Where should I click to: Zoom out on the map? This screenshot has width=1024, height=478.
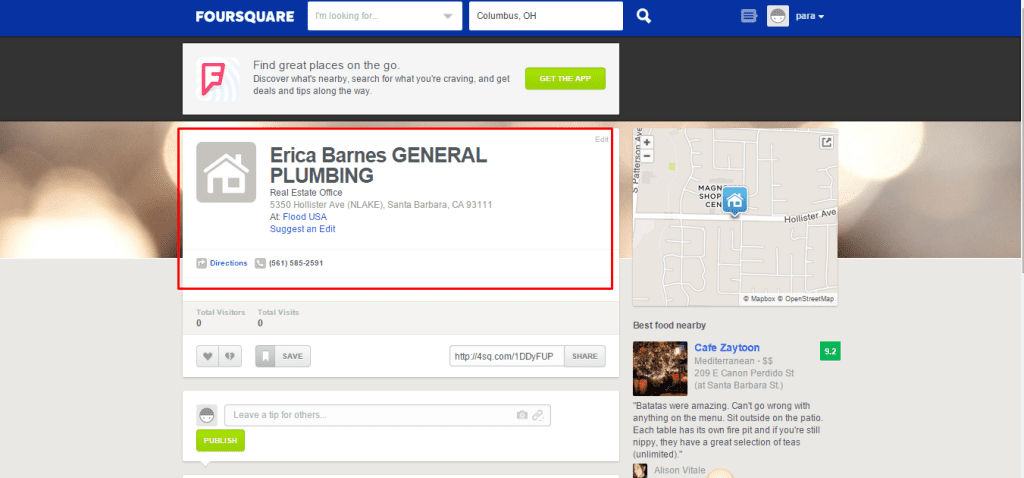[647, 156]
